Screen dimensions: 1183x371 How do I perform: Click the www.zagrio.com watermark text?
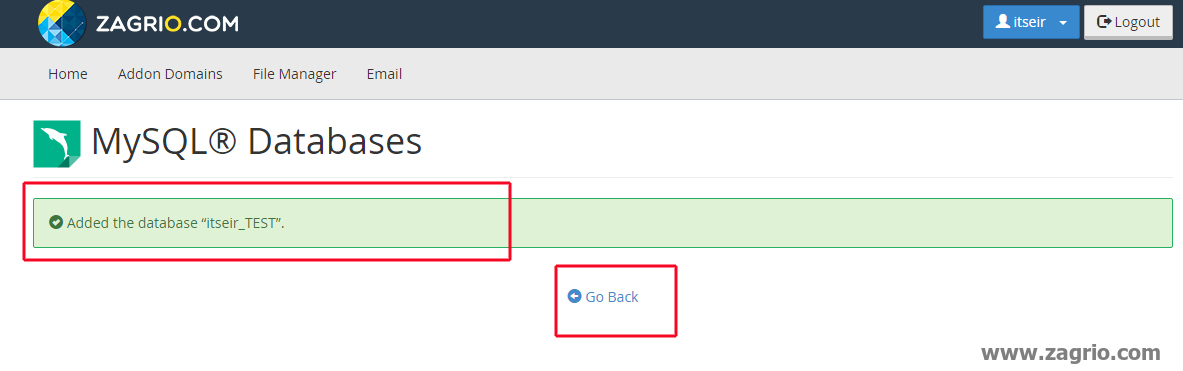[1070, 352]
